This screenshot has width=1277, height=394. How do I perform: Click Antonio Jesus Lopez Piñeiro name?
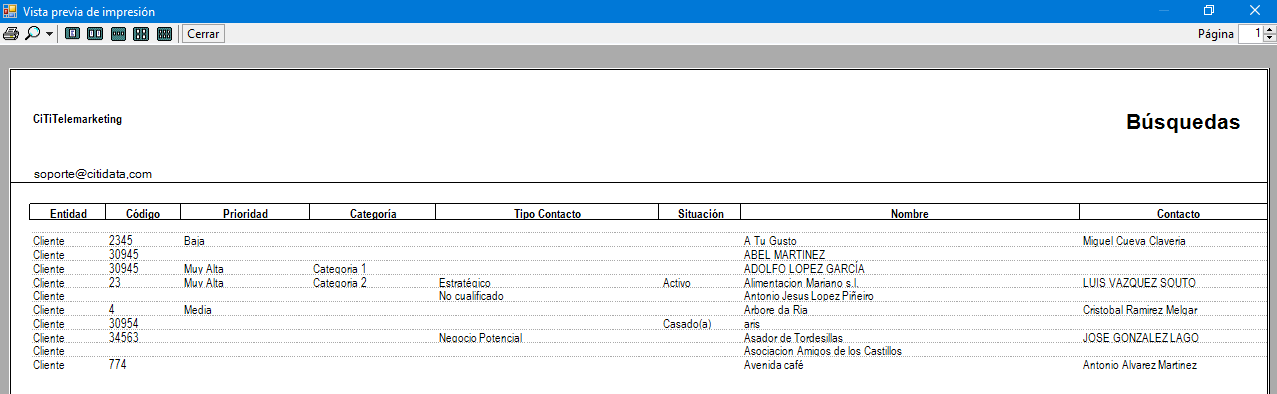[809, 296]
